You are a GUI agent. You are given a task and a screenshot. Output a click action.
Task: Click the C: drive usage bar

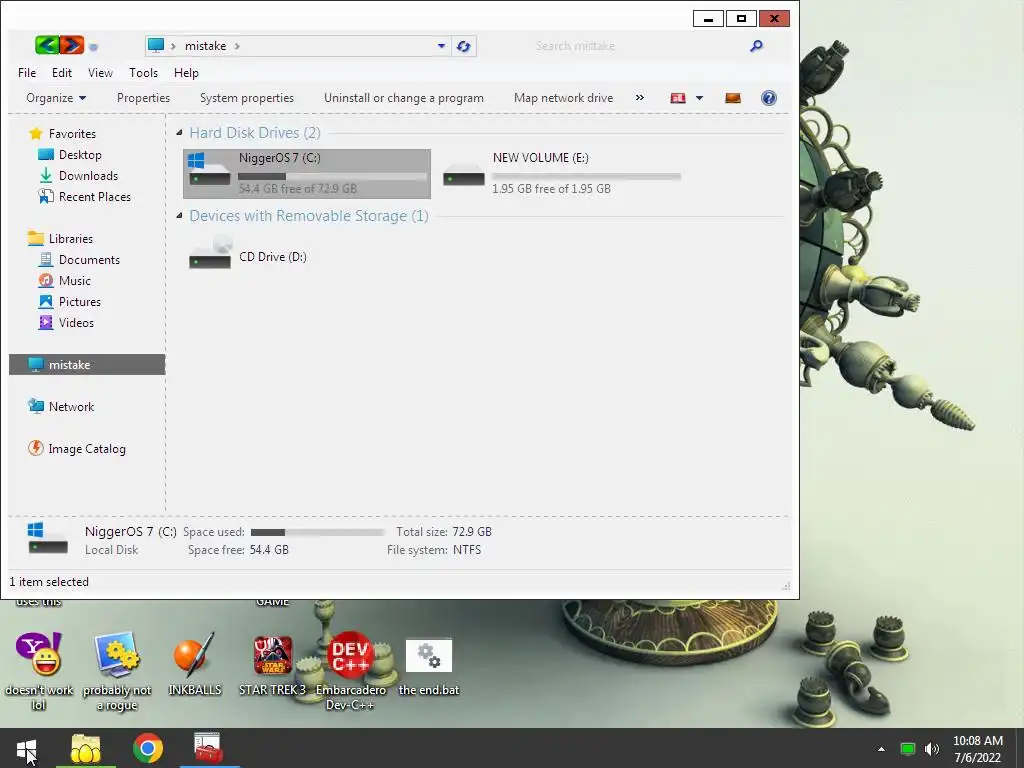[332, 176]
